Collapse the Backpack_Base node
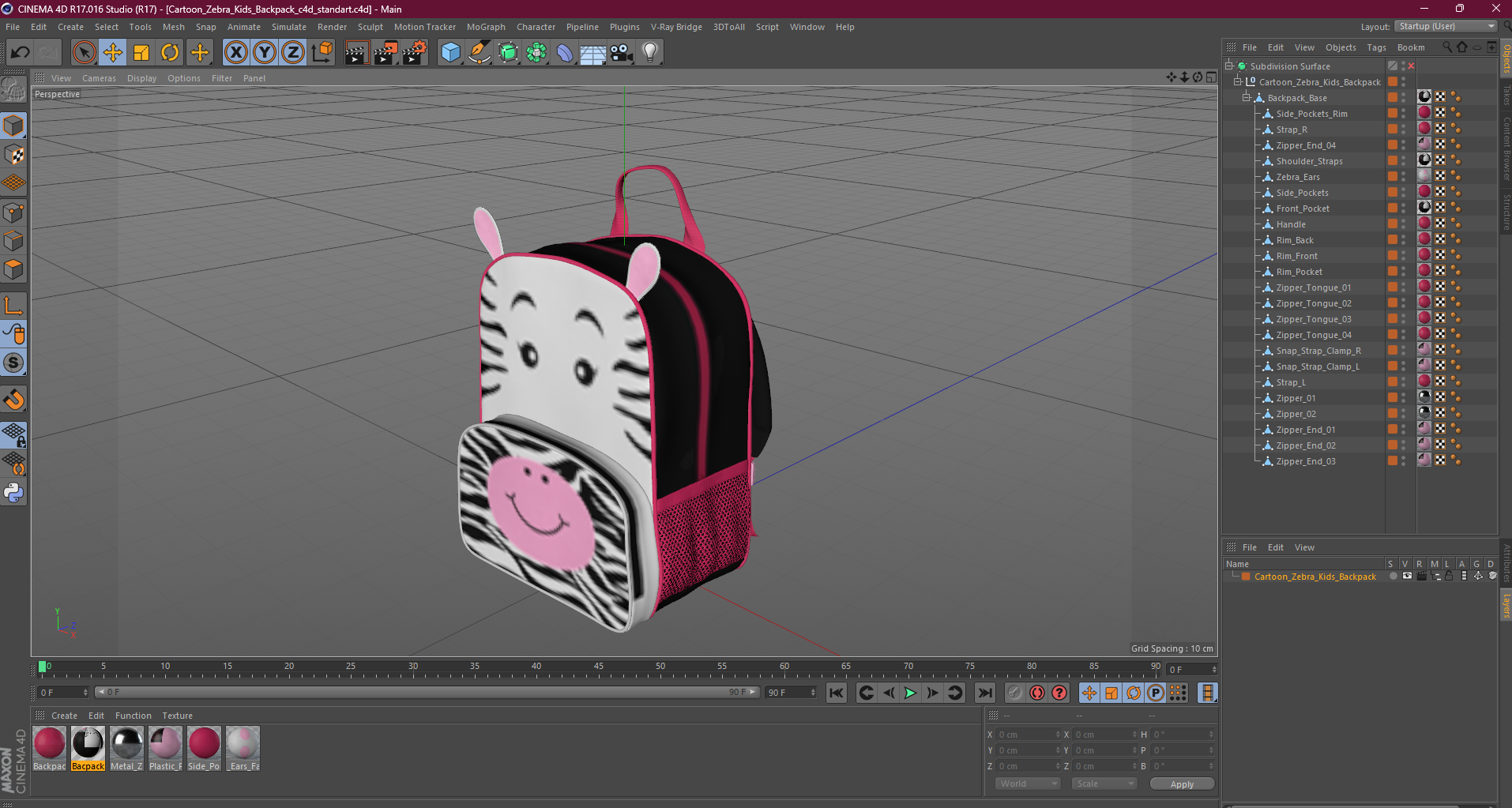The height and width of the screenshot is (808, 1512). pos(1247,98)
